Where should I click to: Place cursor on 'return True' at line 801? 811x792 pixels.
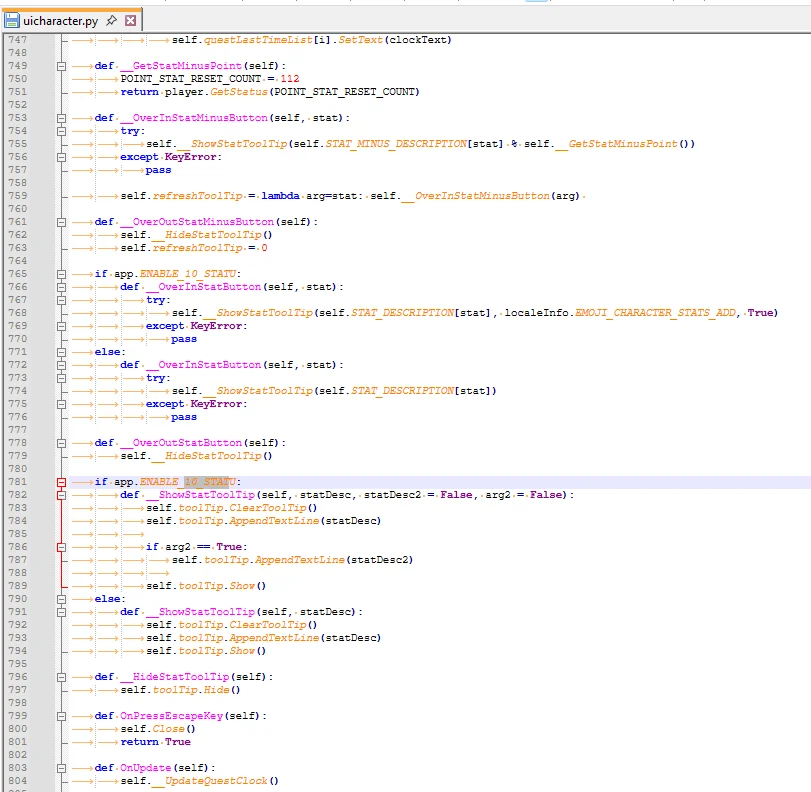pyautogui.click(x=155, y=742)
